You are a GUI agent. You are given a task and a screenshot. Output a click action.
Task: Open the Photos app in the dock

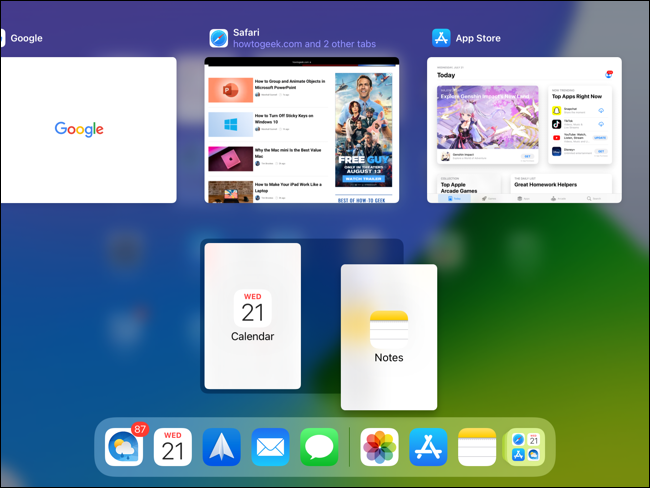[379, 447]
